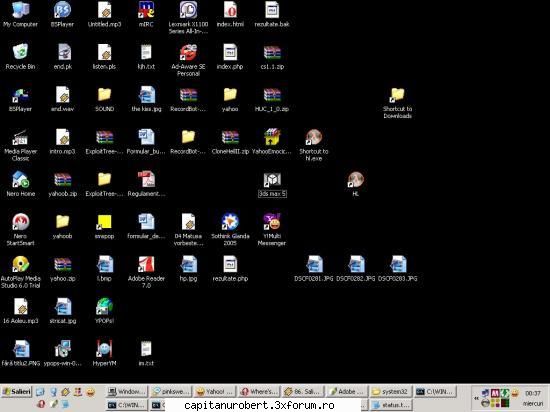
Task: Select the Shortcut to Downloads folder
Action: [397, 94]
